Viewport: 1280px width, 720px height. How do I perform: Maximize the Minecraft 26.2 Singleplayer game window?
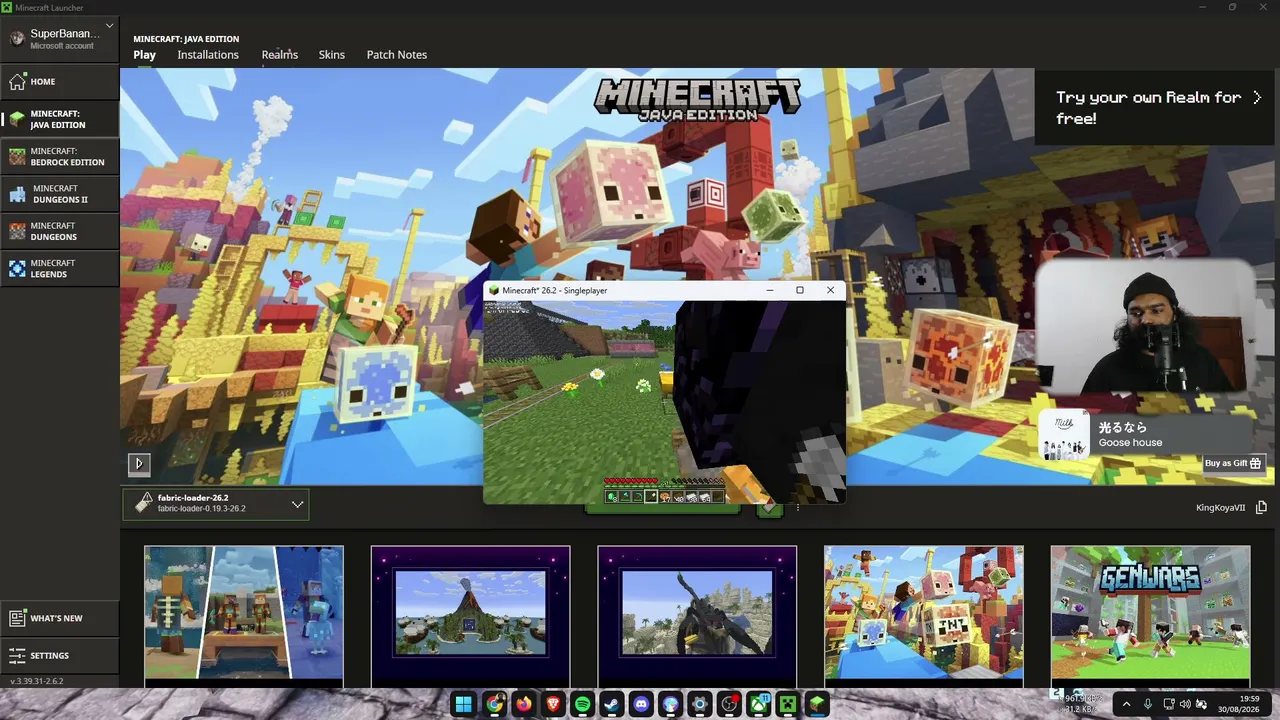(800, 290)
